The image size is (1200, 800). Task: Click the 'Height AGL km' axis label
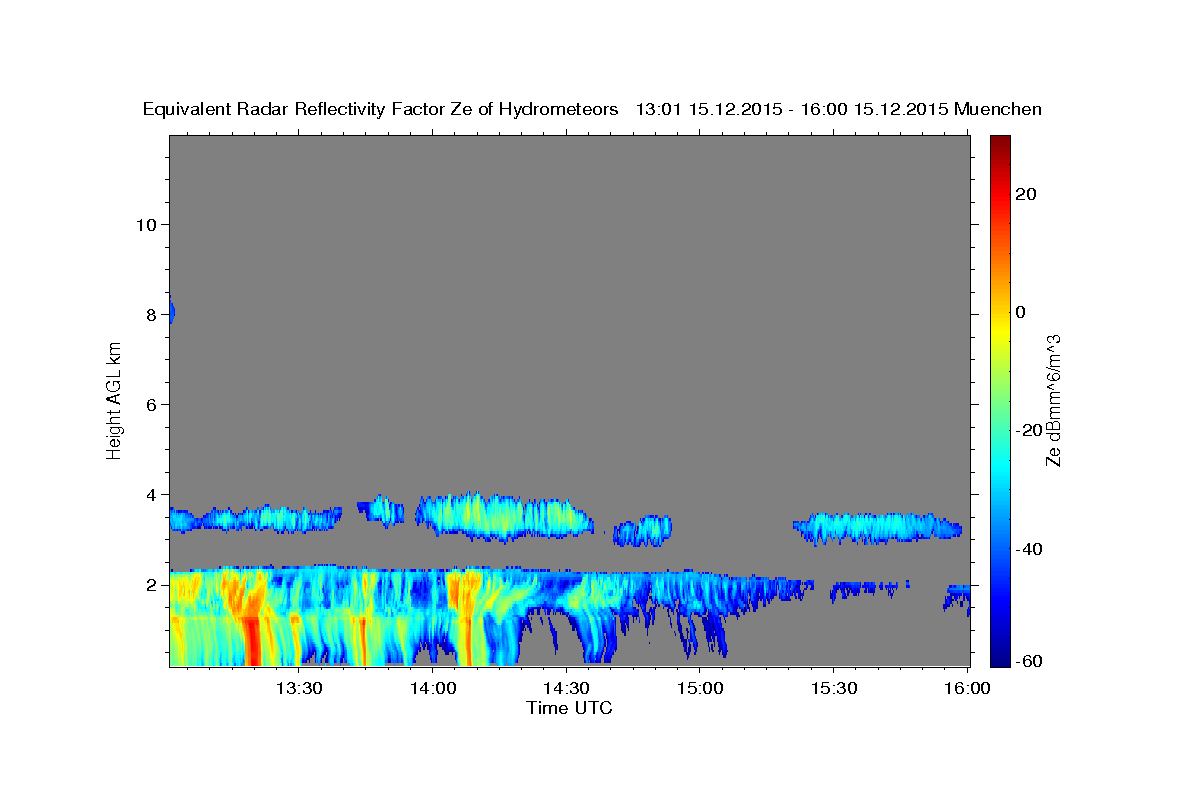114,401
